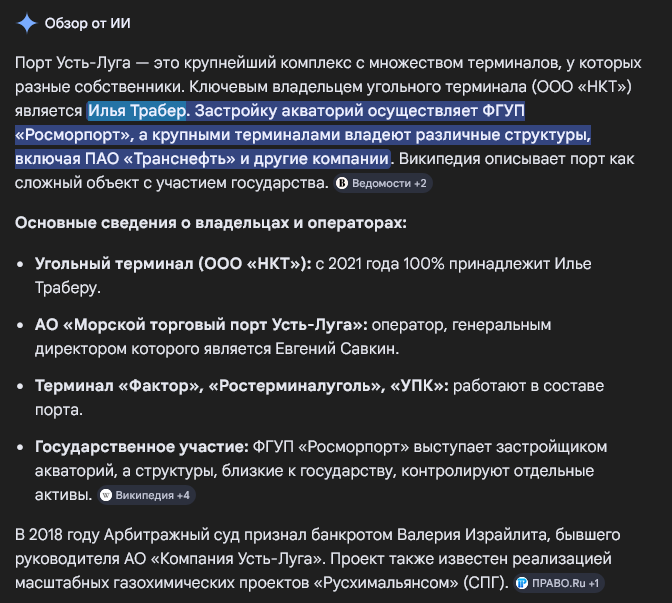
Task: Click the AI sparkle icon
Action: 27,23
